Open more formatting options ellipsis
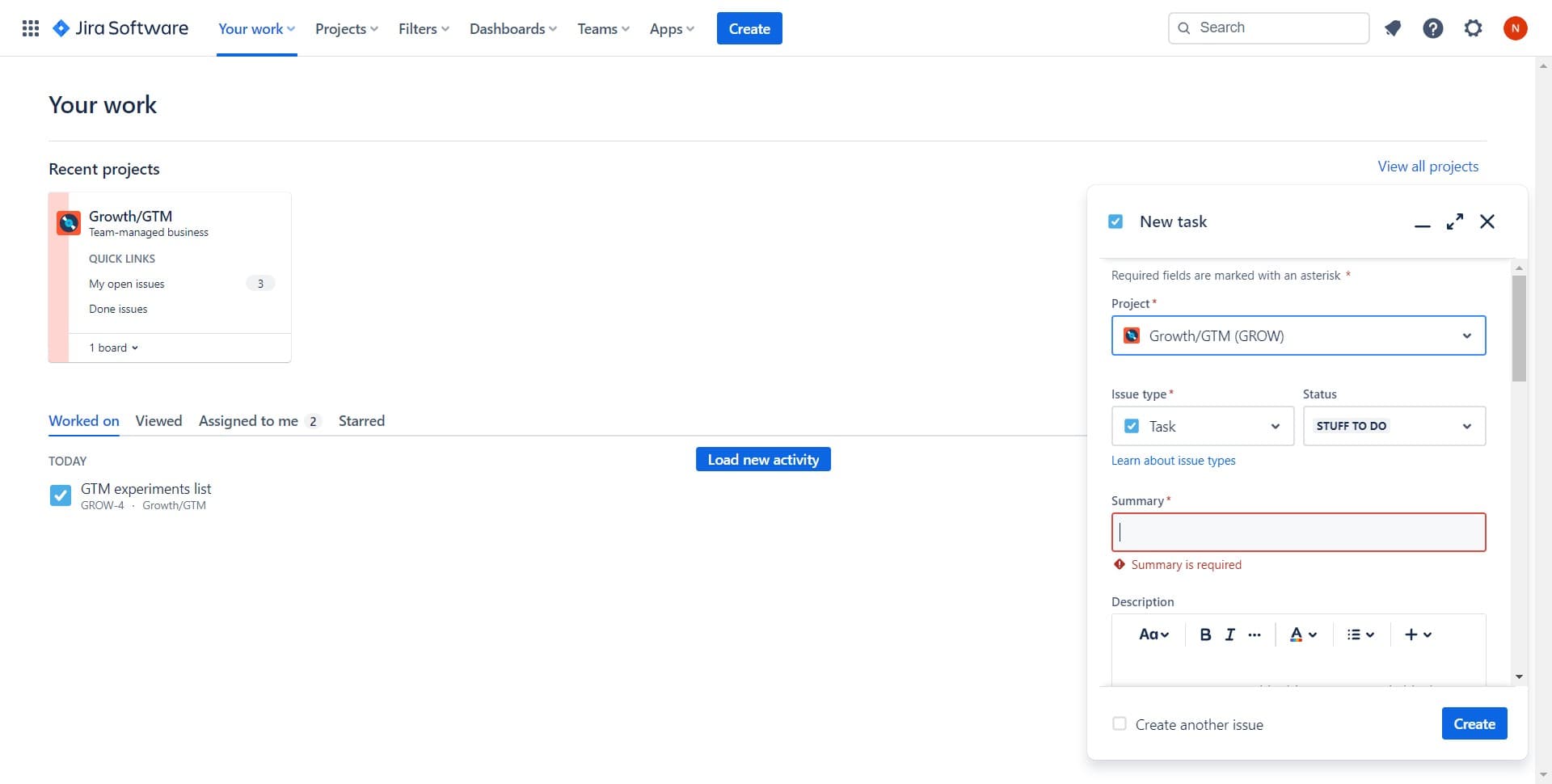The image size is (1552, 784). point(1255,634)
